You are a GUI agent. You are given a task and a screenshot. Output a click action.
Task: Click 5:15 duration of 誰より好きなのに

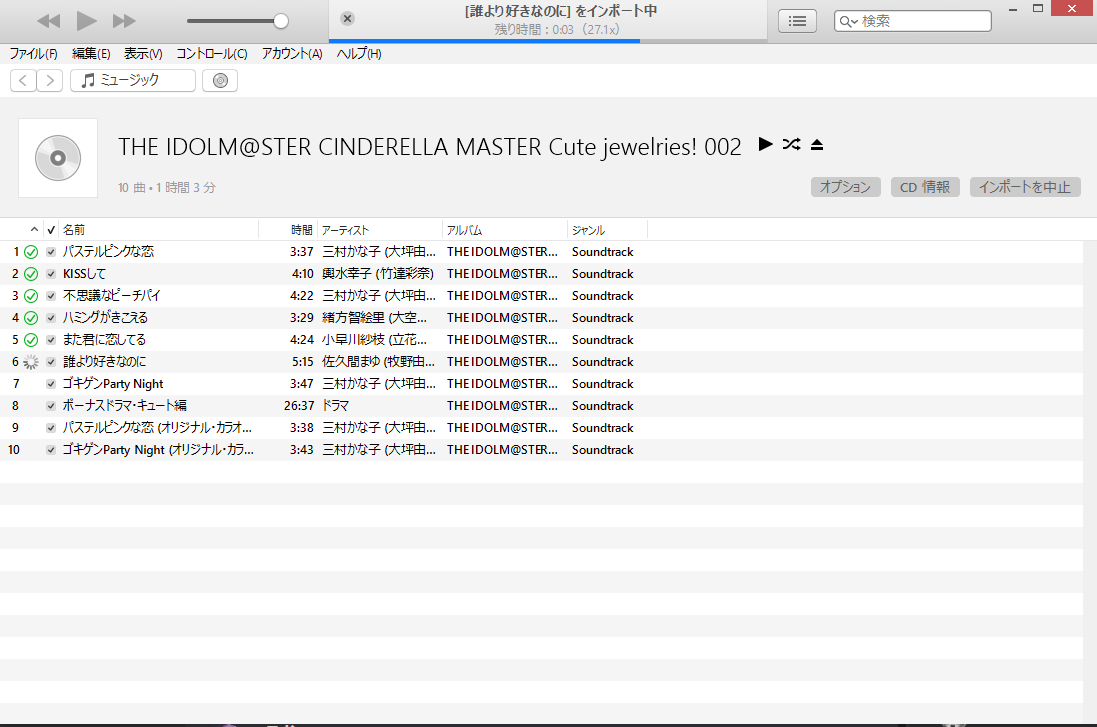(x=303, y=362)
